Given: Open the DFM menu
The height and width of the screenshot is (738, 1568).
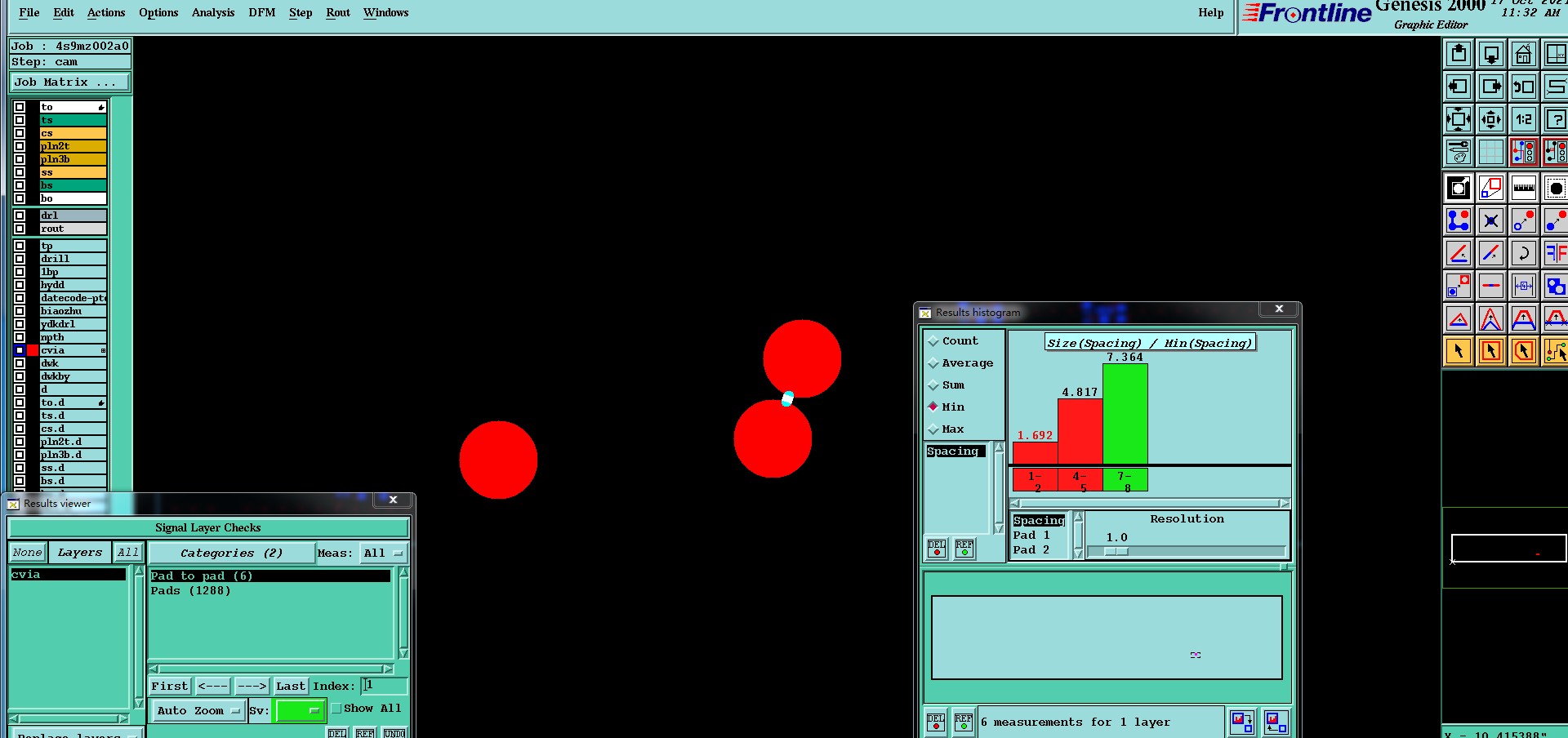Looking at the screenshot, I should click(262, 12).
